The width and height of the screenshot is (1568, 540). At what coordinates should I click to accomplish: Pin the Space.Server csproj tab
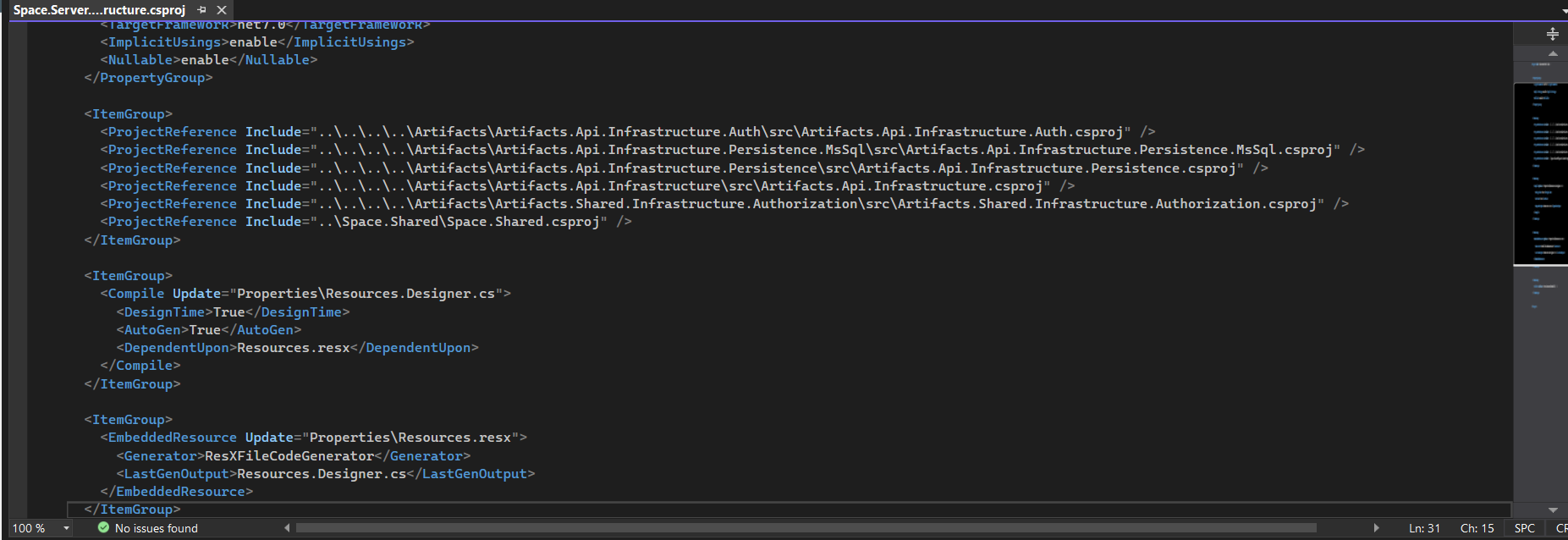point(201,10)
